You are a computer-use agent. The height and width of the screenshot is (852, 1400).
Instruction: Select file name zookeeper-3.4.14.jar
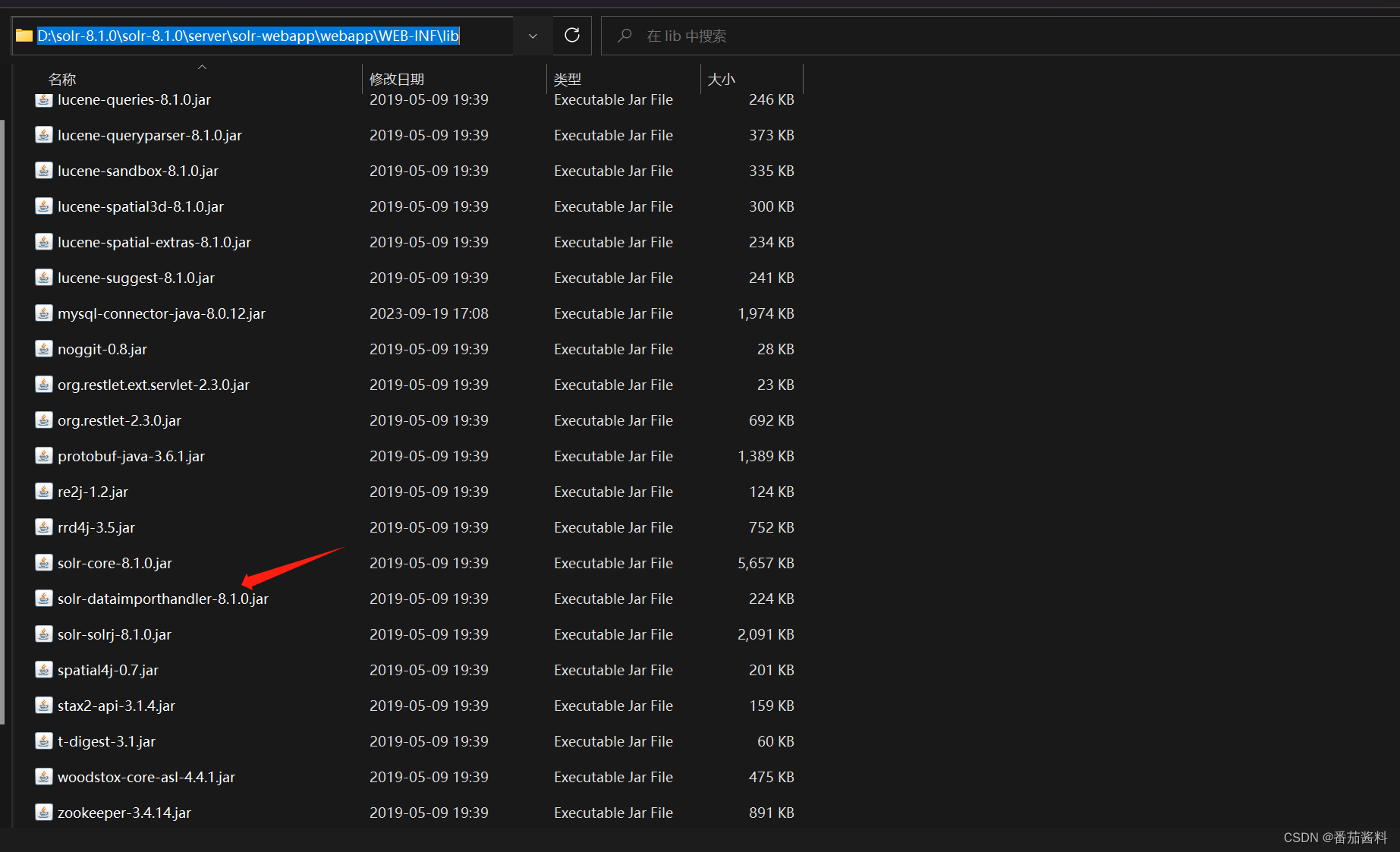124,813
